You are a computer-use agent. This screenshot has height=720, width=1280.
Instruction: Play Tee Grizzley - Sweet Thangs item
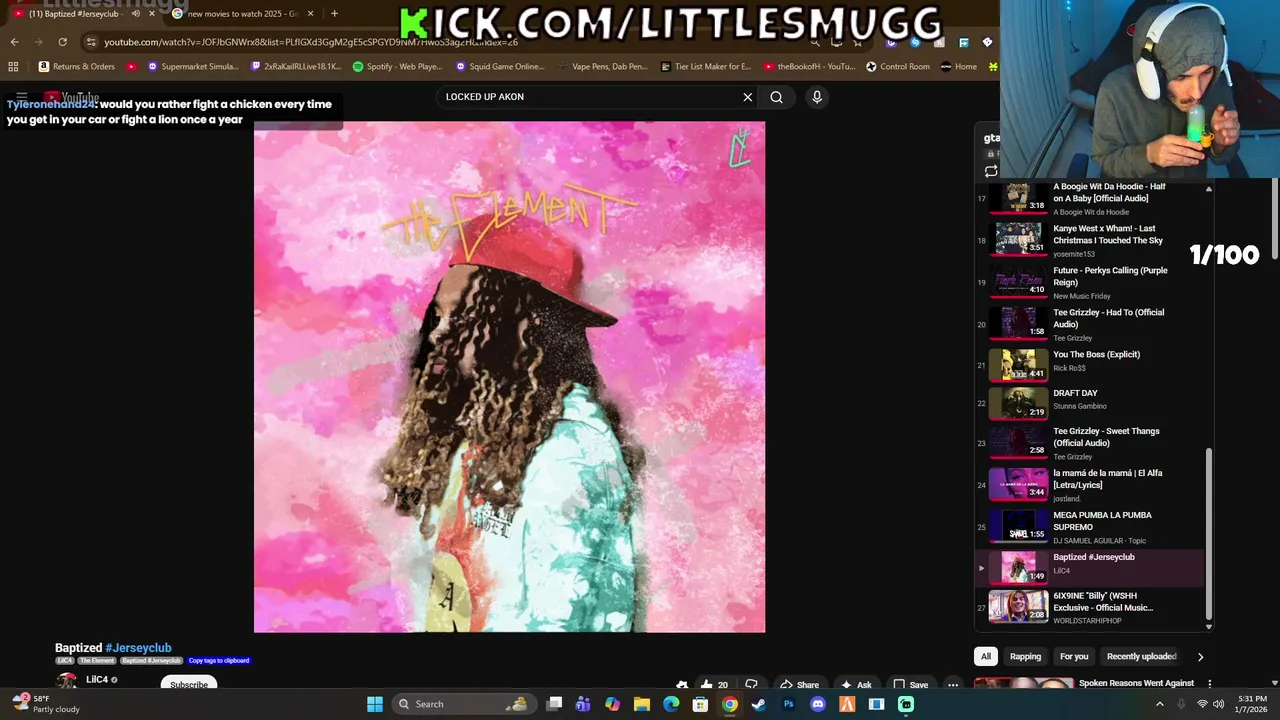1090,443
